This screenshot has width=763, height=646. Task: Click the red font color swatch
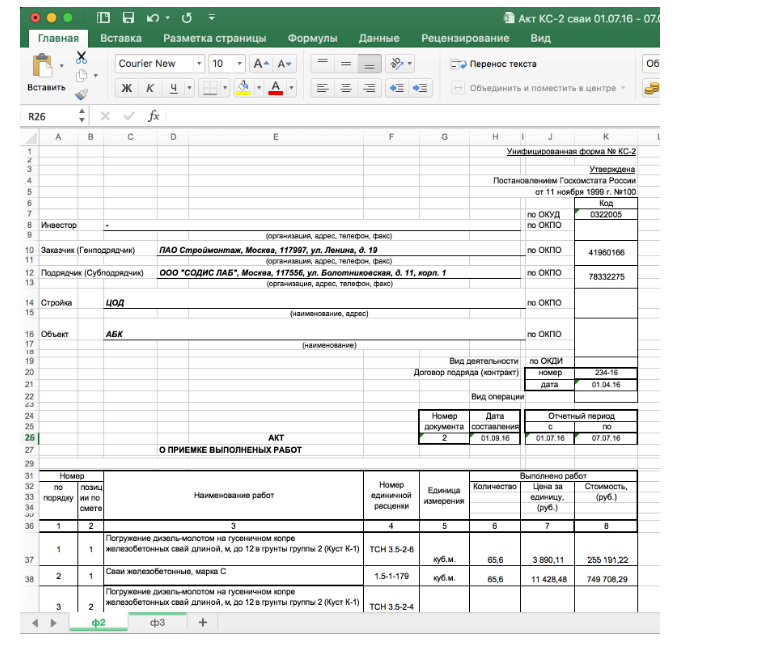tap(274, 88)
